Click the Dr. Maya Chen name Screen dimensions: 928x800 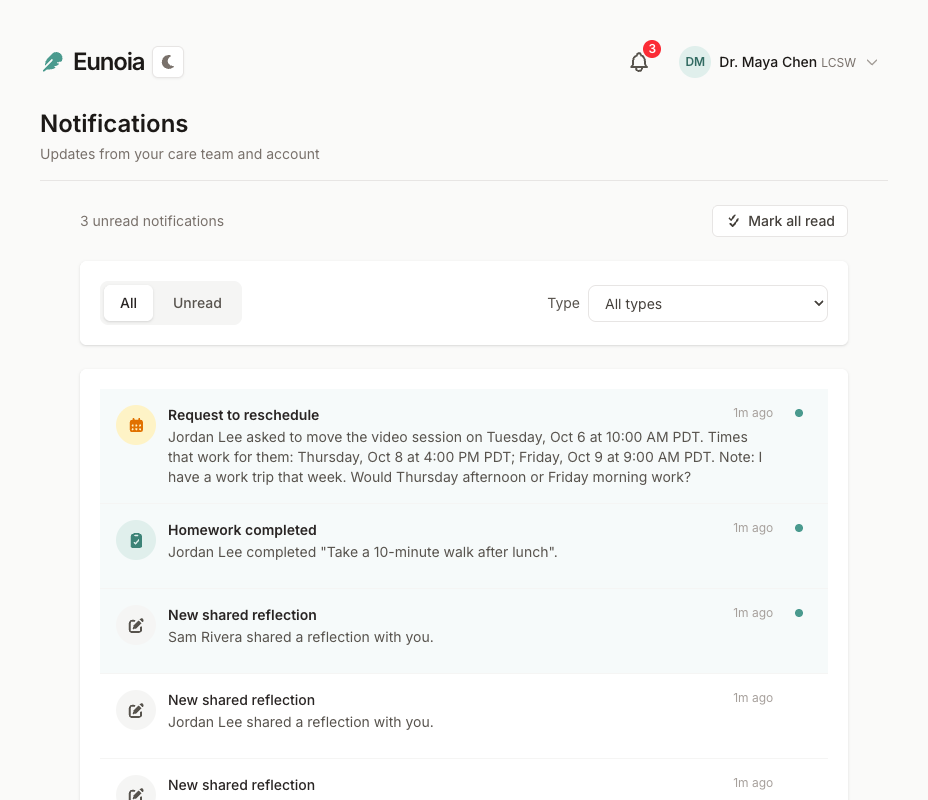pyautogui.click(x=768, y=62)
